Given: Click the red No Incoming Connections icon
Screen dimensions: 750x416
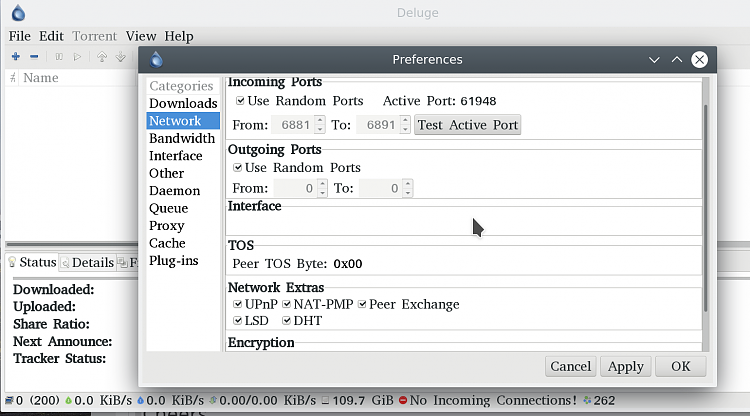Looking at the screenshot, I should point(403,400).
